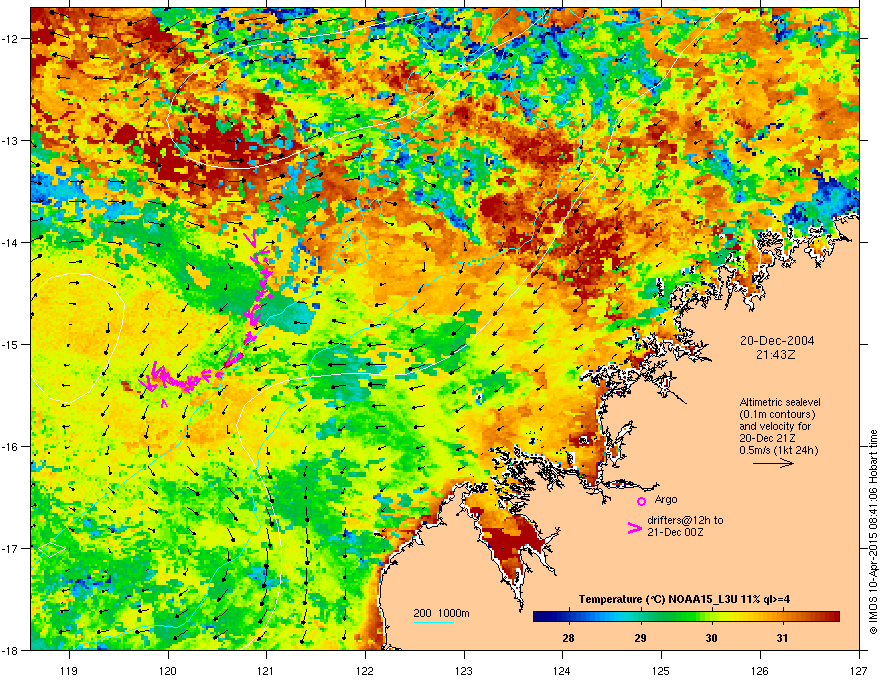Click the longitude axis label 122

pos(365,670)
